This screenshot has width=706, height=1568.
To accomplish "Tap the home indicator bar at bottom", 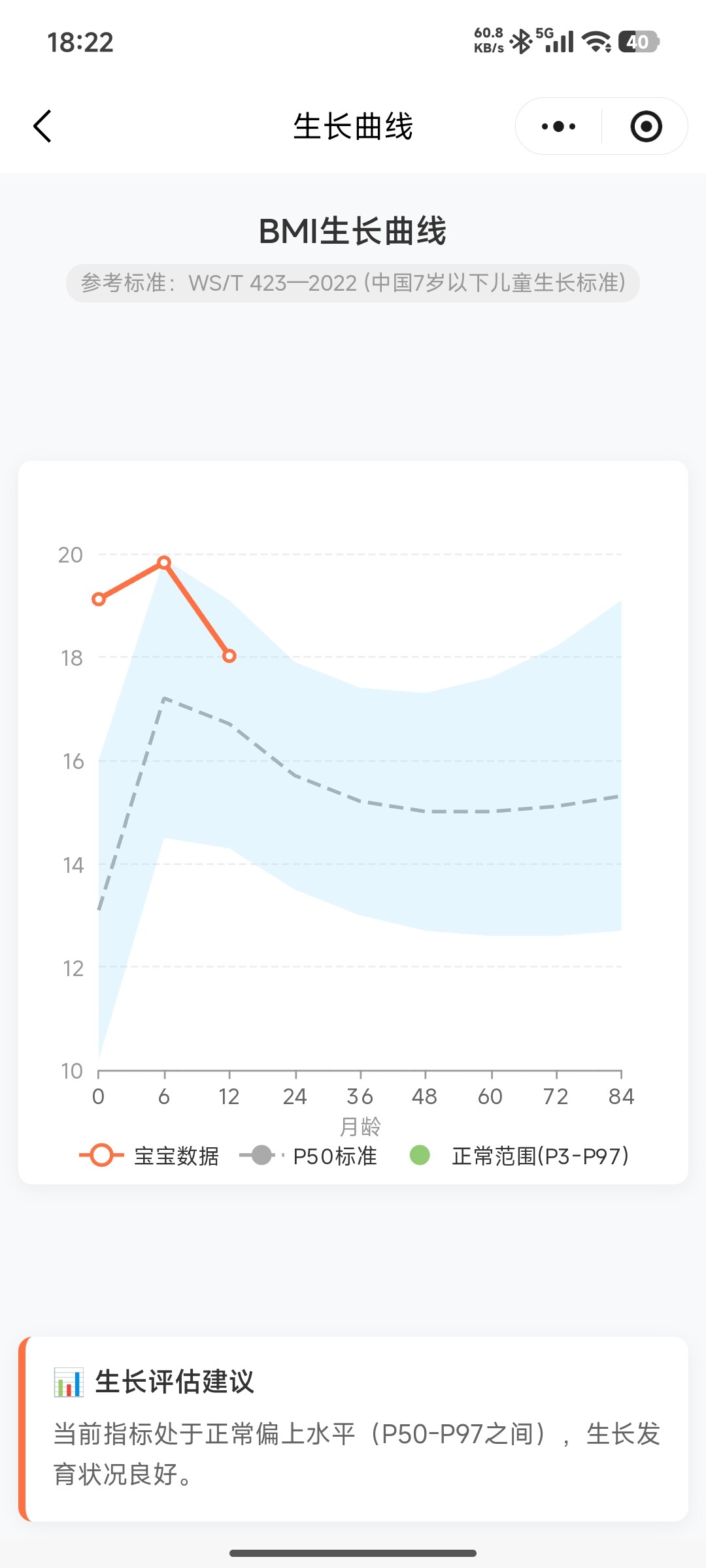I will pyautogui.click(x=353, y=1553).
